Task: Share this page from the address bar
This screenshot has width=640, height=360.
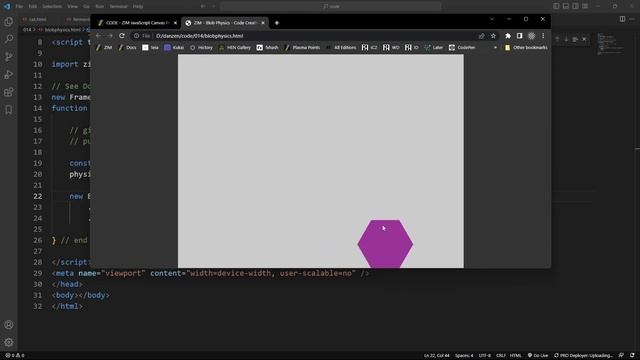Action: click(x=482, y=36)
